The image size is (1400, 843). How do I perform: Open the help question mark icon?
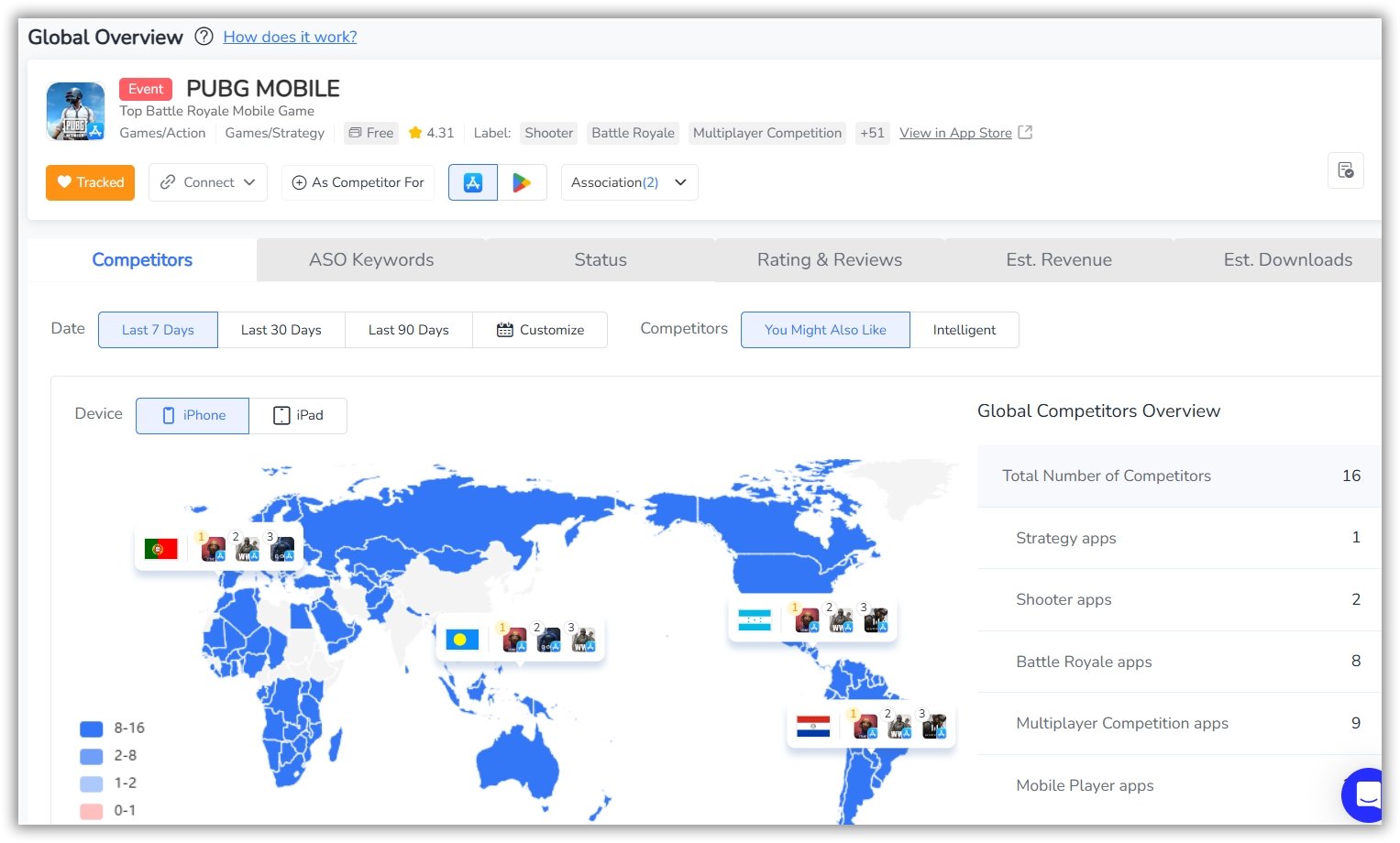click(x=204, y=37)
